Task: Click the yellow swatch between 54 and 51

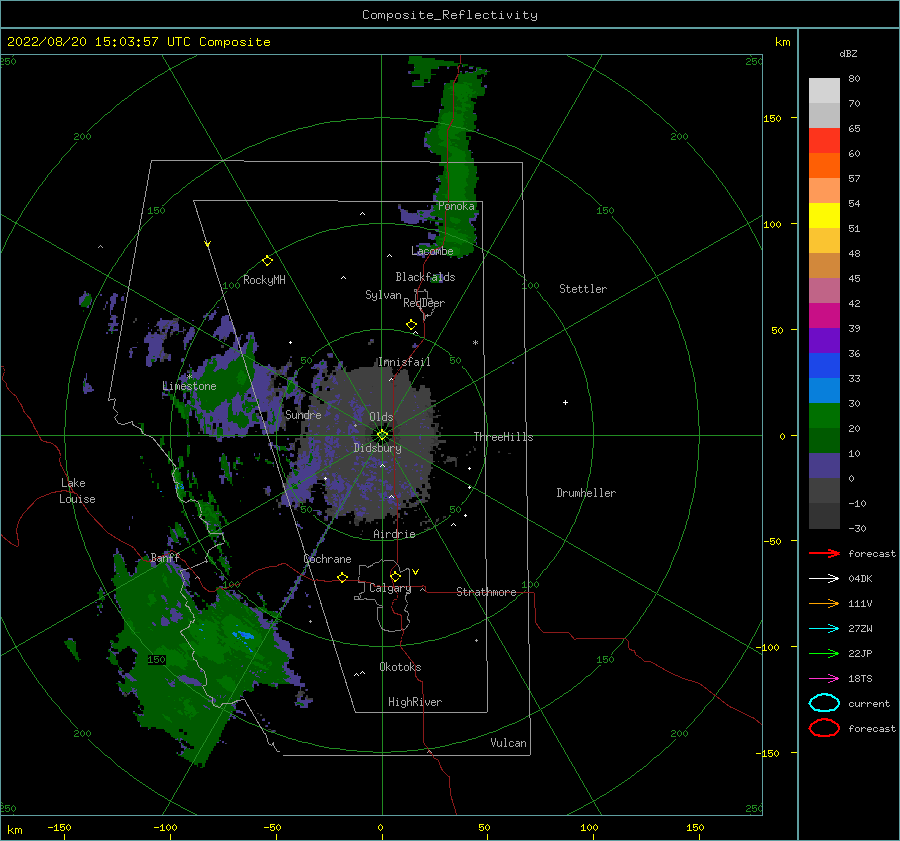Action: pyautogui.click(x=824, y=216)
